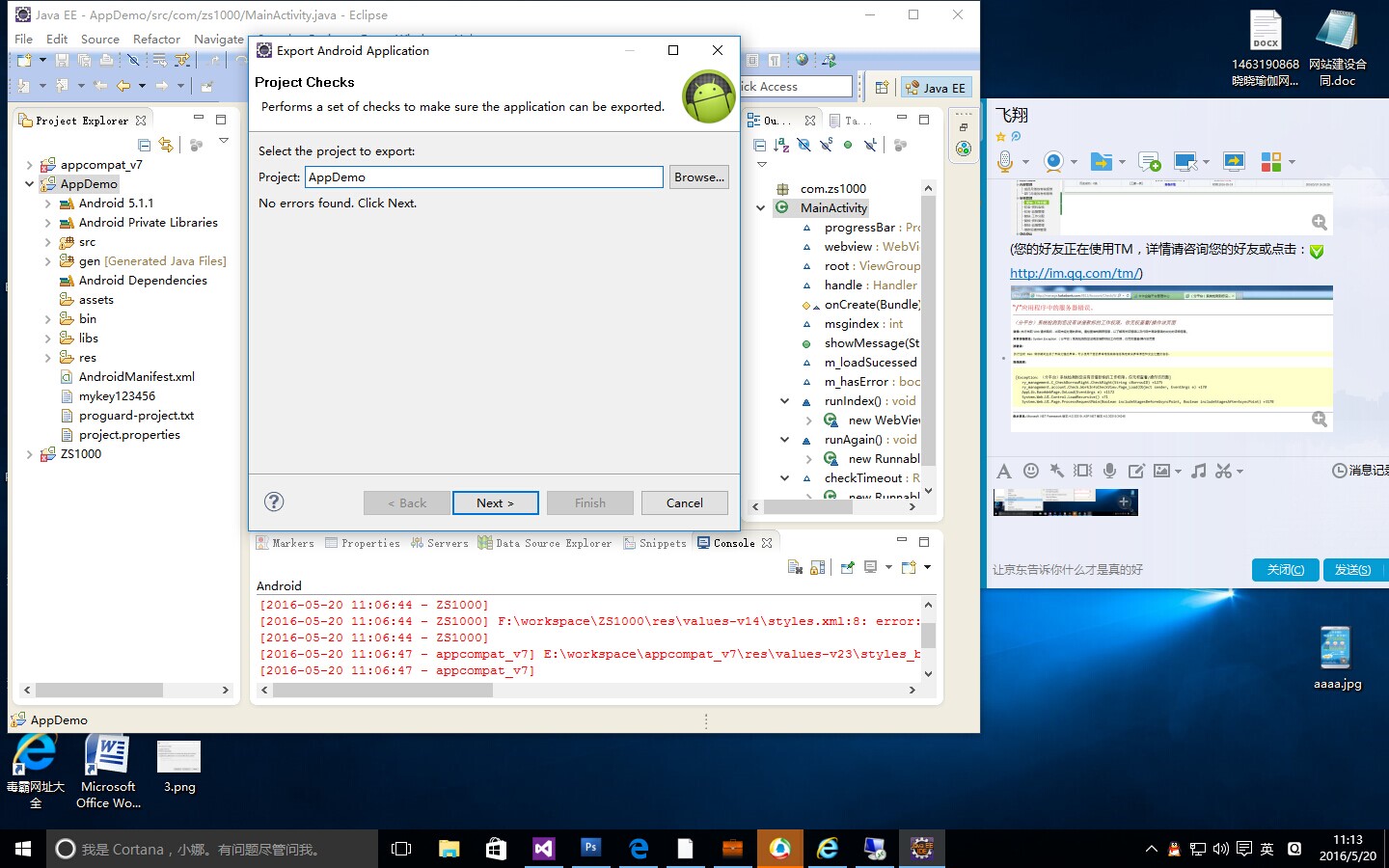
Task: Click the 关闭(C) close button in QQ
Action: pos(1285,569)
